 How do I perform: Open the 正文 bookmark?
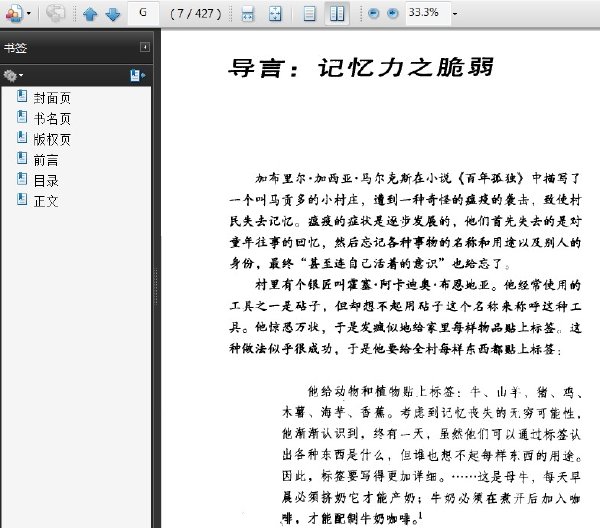pos(46,201)
